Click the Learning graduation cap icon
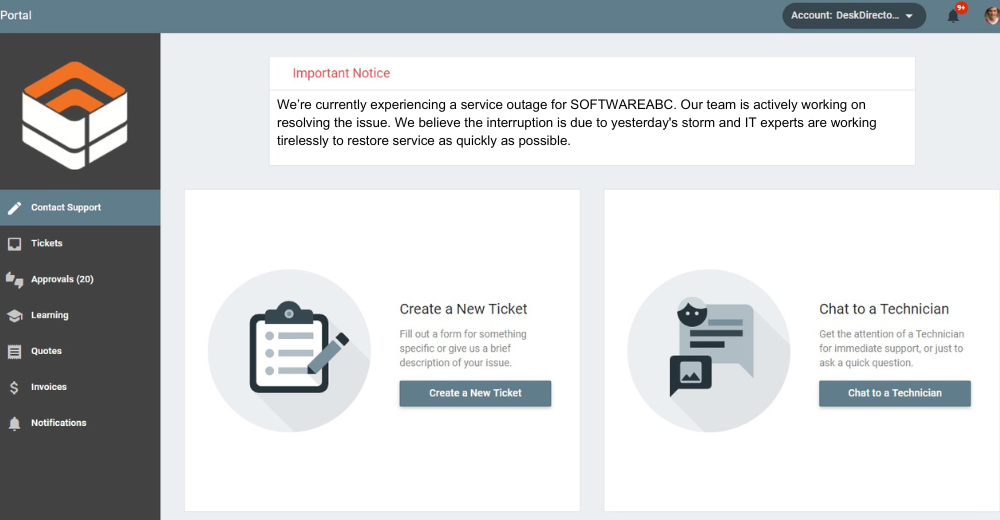 pos(14,316)
